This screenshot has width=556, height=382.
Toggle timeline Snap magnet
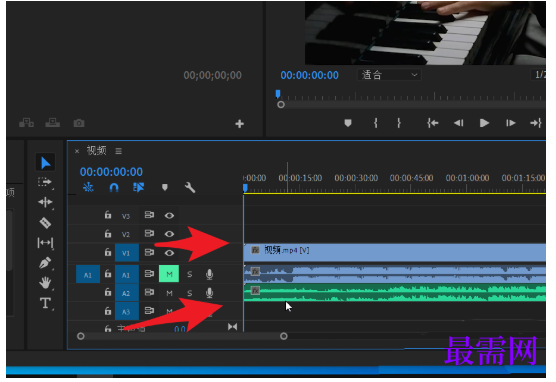(114, 187)
